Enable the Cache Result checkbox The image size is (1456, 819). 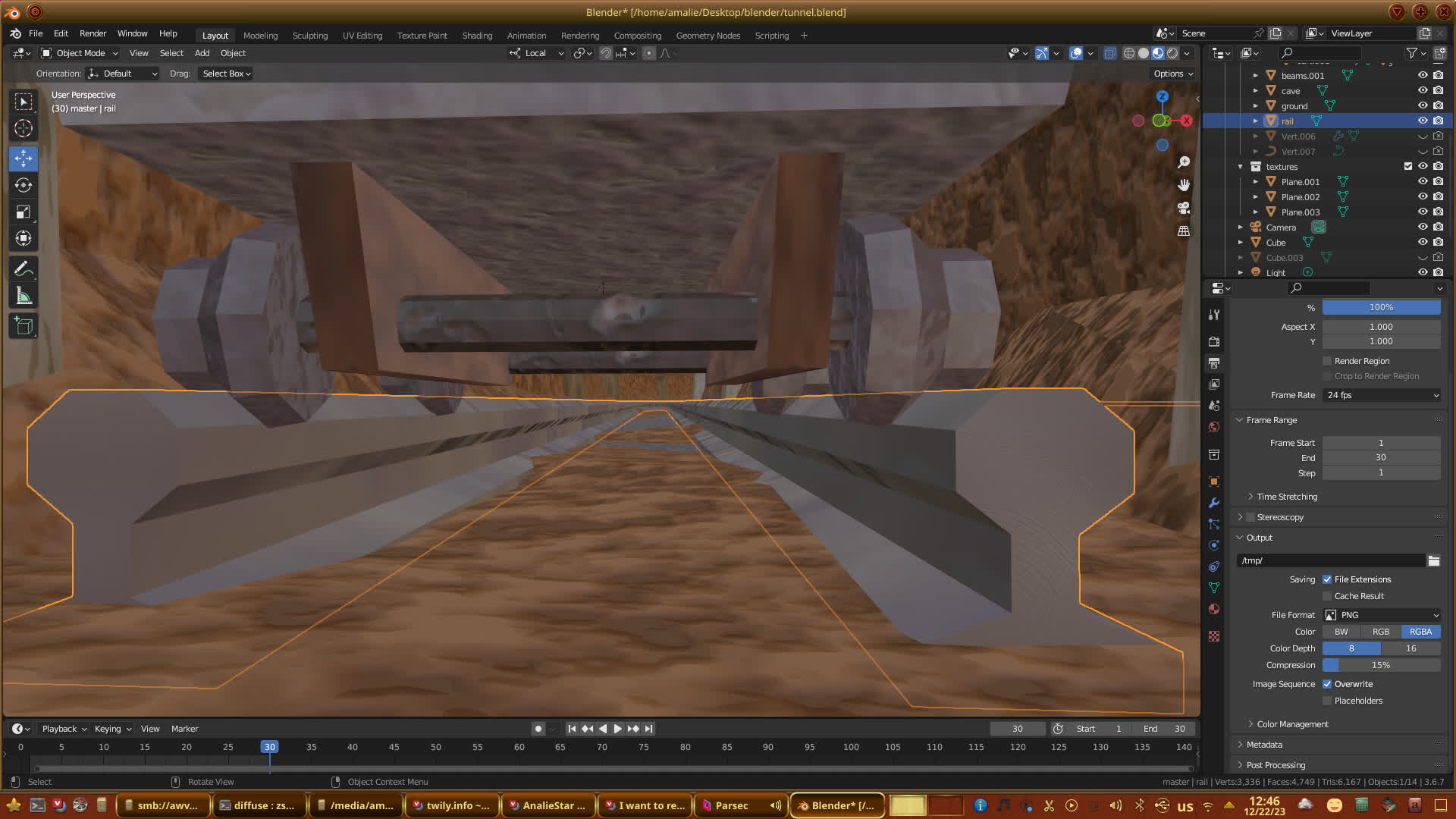[x=1327, y=596]
